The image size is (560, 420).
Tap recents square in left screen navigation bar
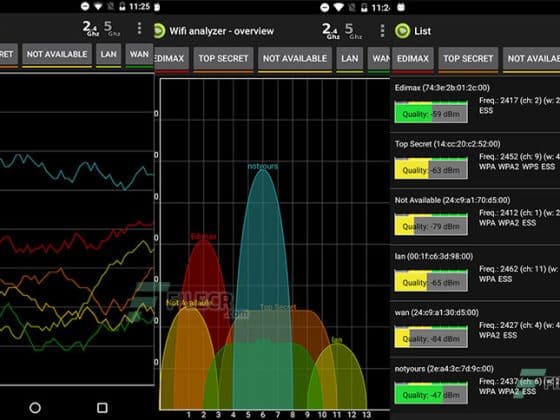tap(102, 408)
